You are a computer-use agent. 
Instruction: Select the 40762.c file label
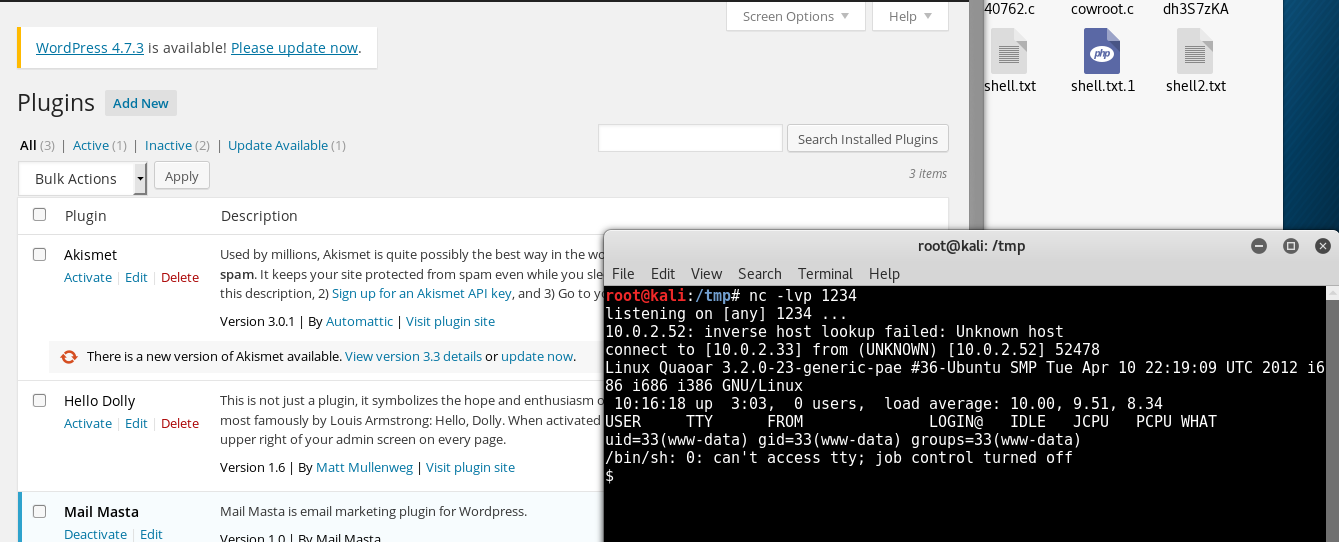(x=1010, y=9)
